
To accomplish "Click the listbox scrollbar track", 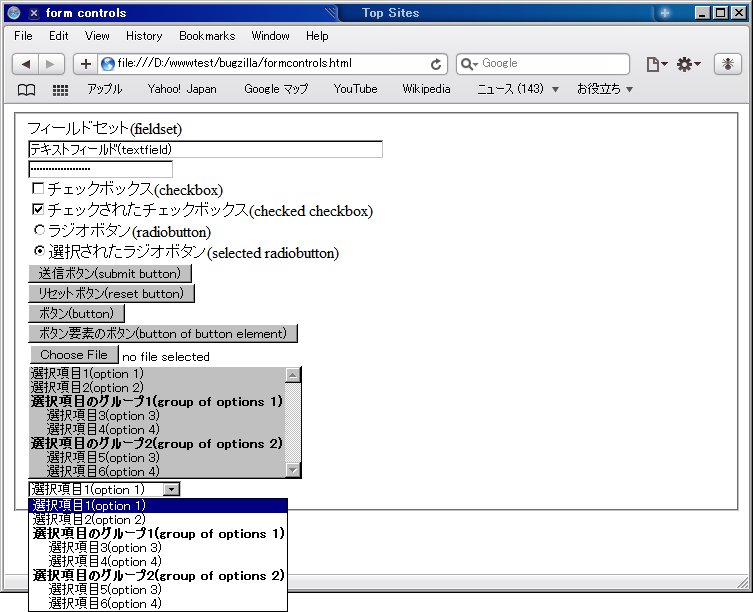I will 293,422.
